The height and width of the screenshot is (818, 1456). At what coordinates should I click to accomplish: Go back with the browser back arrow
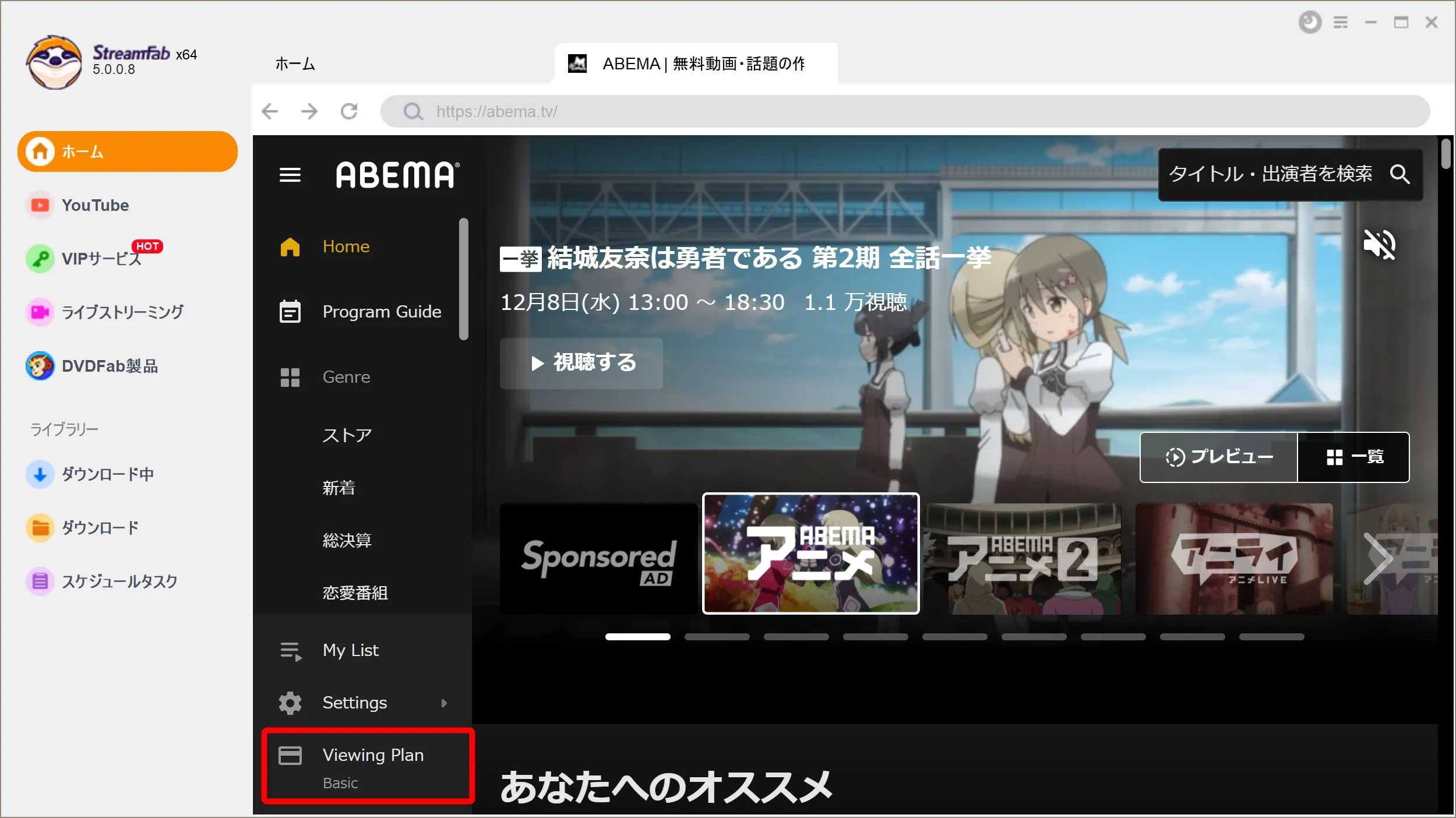coord(270,111)
